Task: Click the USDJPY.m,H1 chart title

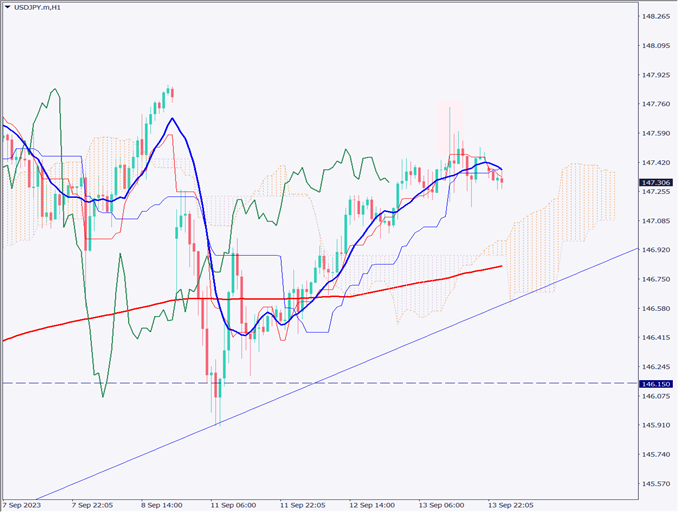Action: (42, 8)
